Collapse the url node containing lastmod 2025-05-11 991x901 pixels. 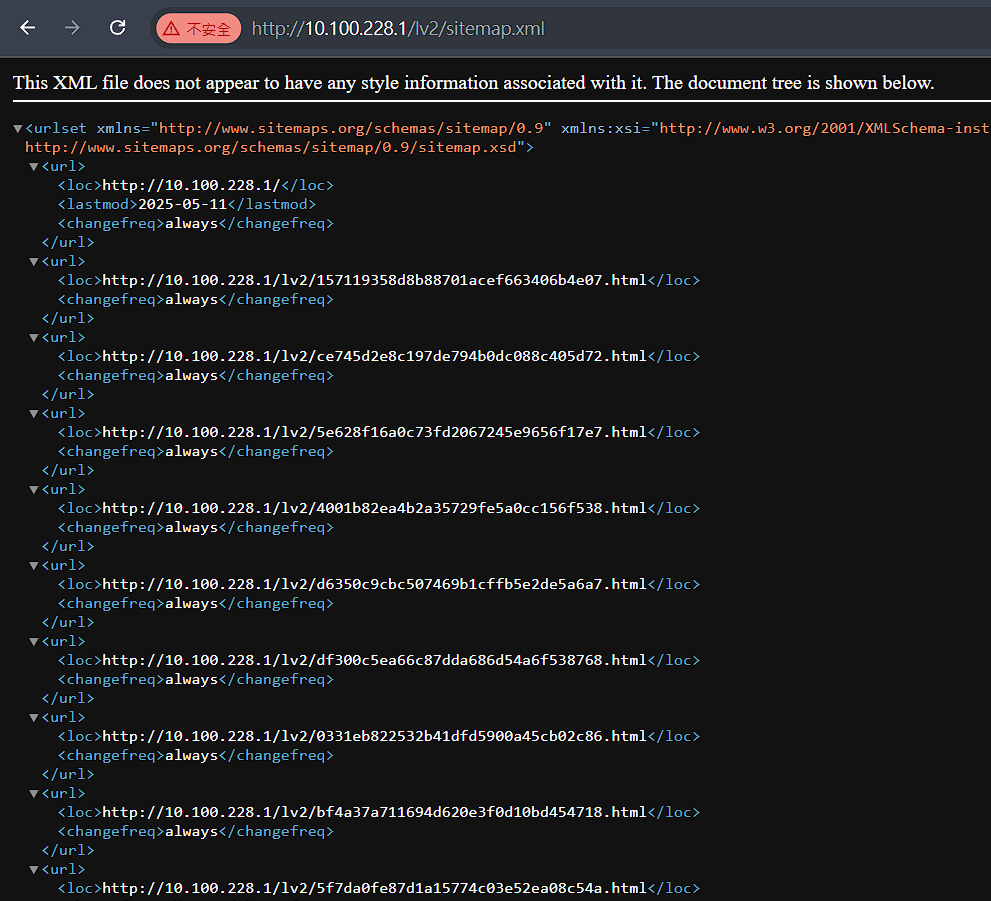[34, 167]
